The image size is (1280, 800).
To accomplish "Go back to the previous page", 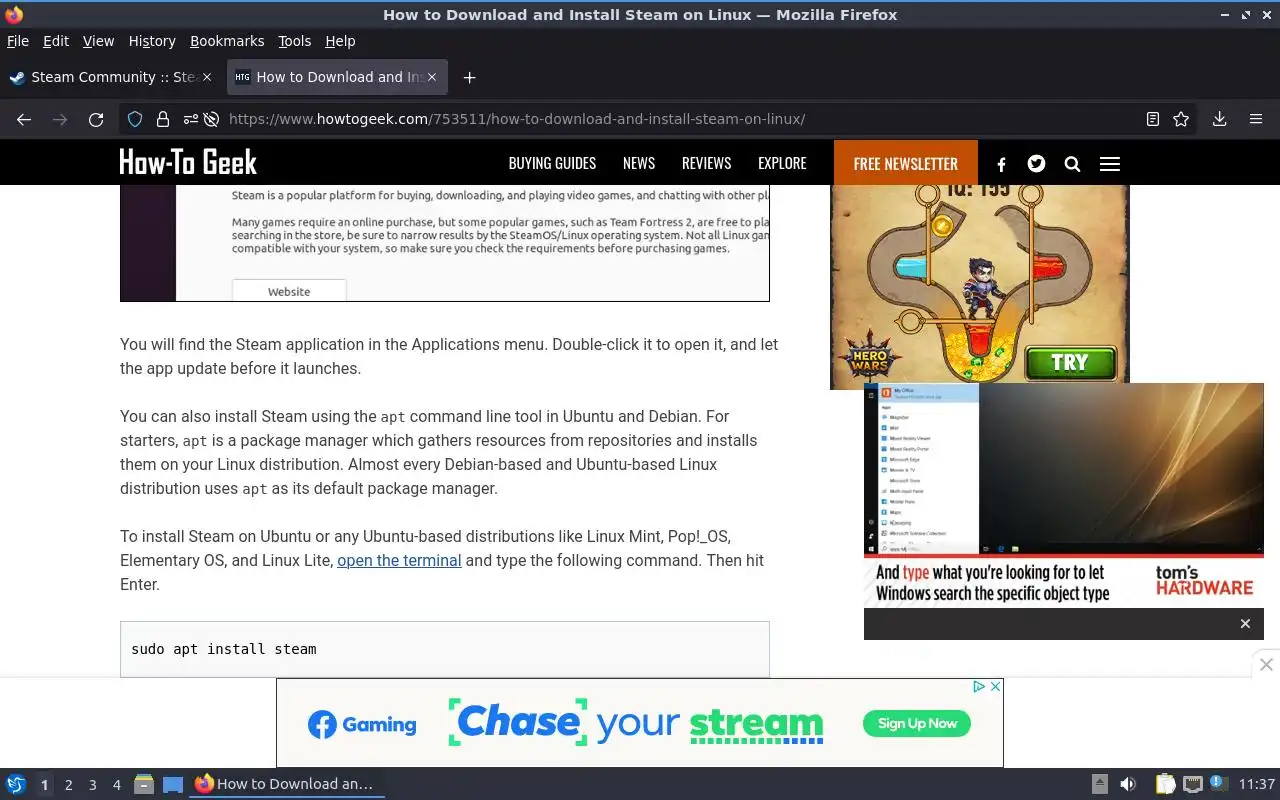I will pyautogui.click(x=24, y=119).
